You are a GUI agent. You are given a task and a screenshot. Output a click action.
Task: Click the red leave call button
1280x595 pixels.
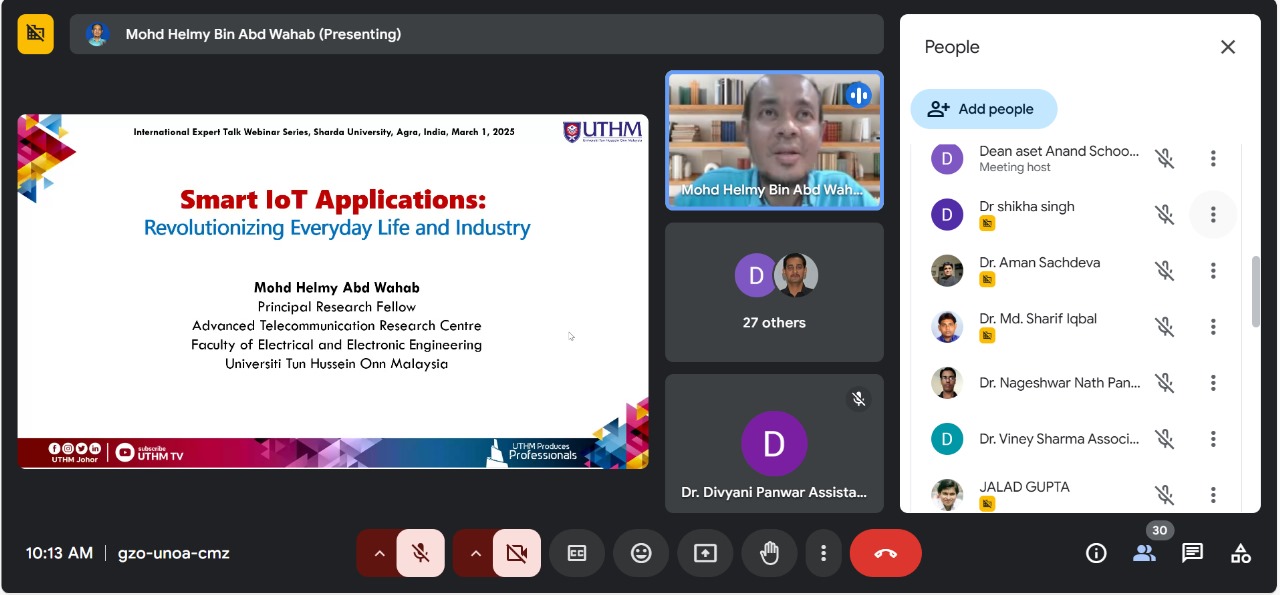point(885,553)
